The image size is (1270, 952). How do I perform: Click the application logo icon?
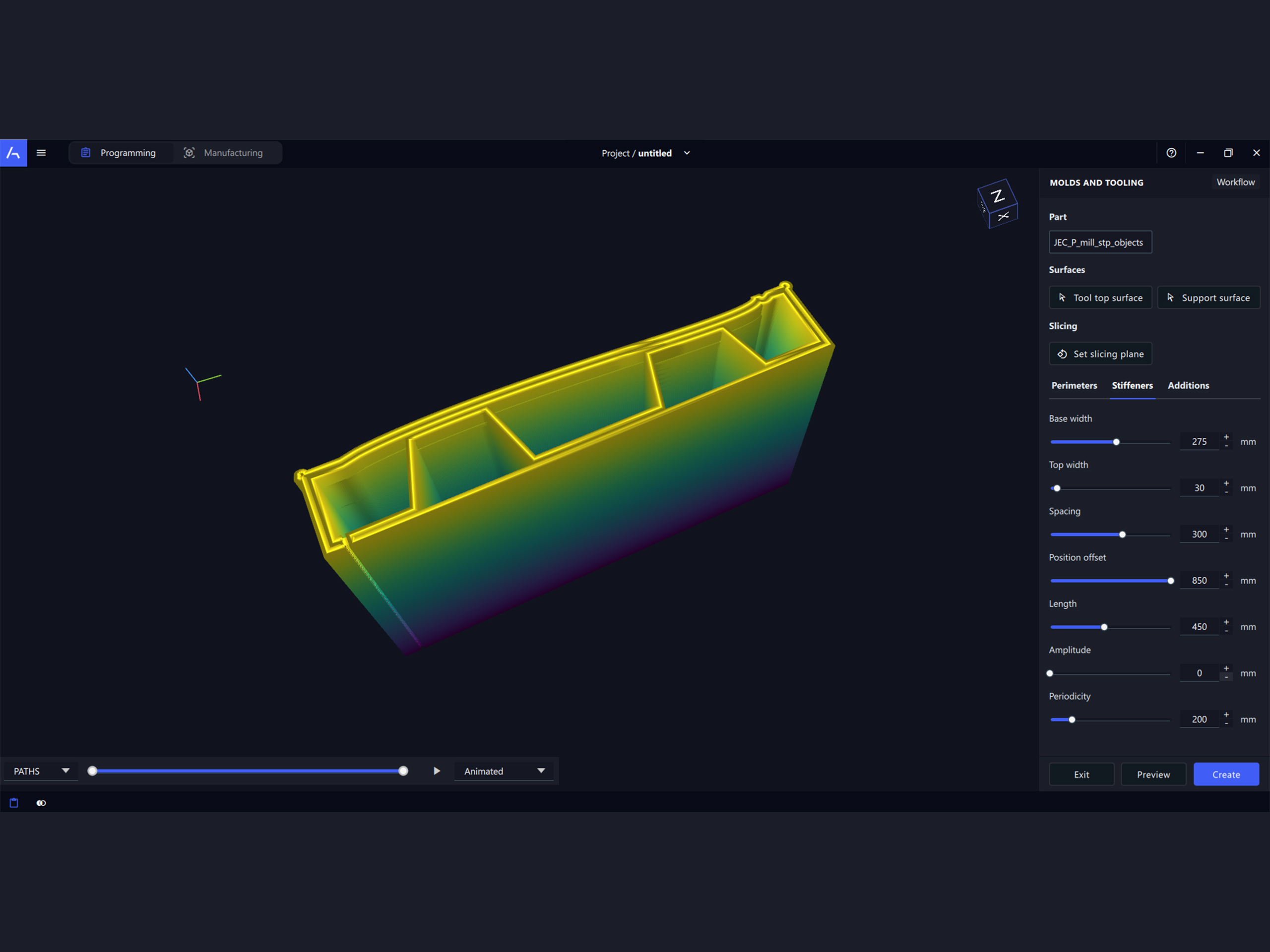pos(13,153)
